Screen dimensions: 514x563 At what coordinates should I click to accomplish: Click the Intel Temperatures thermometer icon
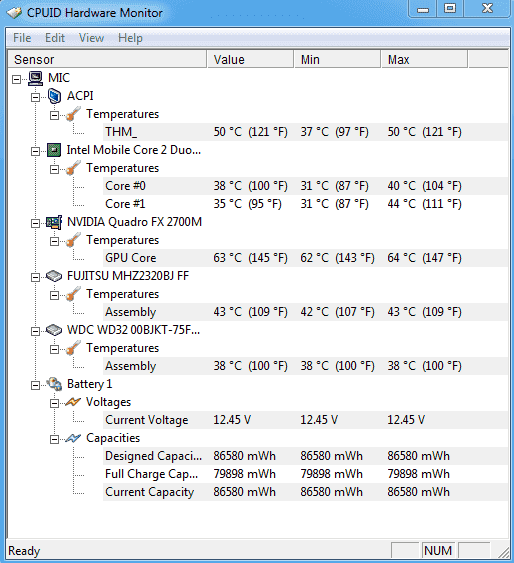[x=73, y=168]
